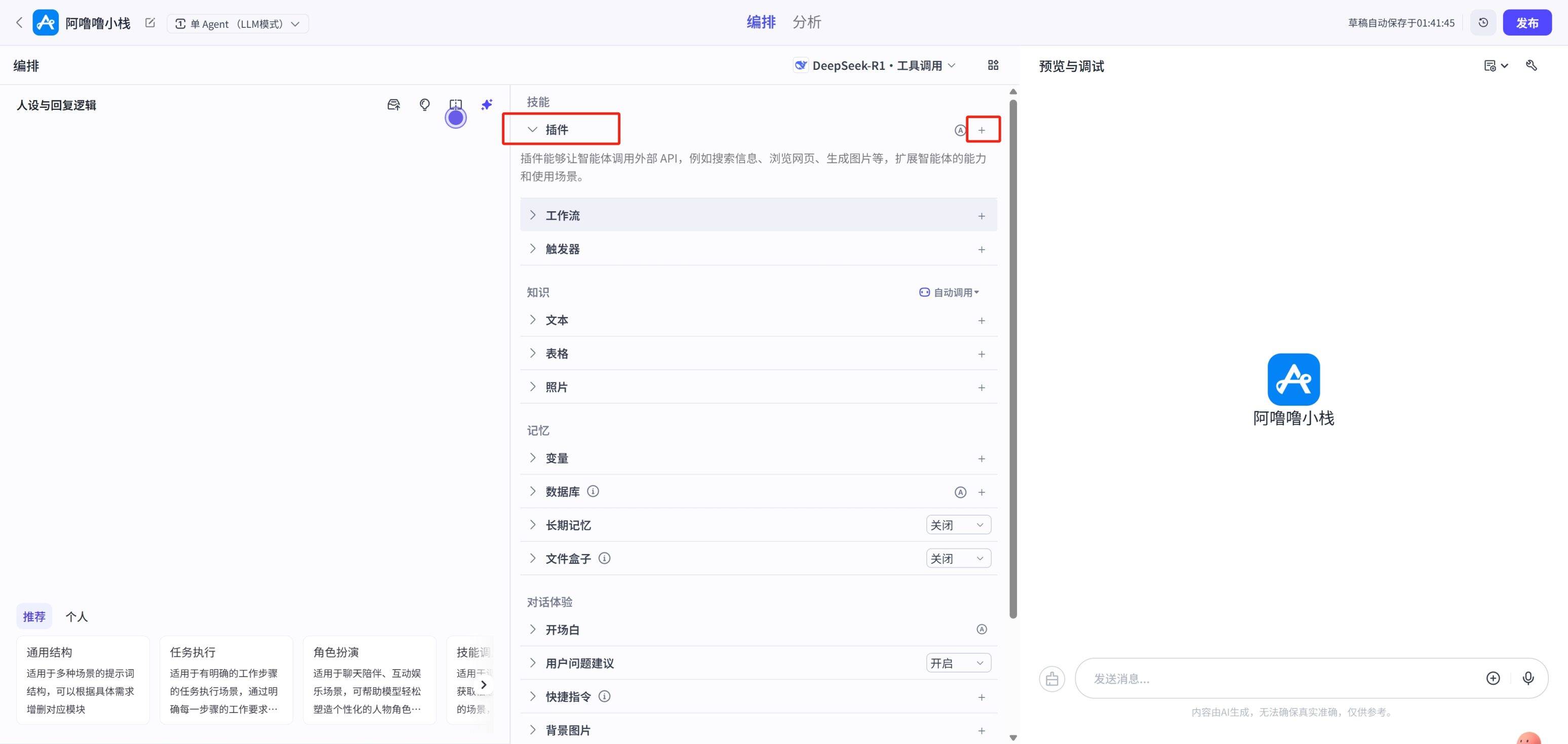The height and width of the screenshot is (744, 1568).
Task: Click the lightbulb icon in the persona panel
Action: coord(425,105)
